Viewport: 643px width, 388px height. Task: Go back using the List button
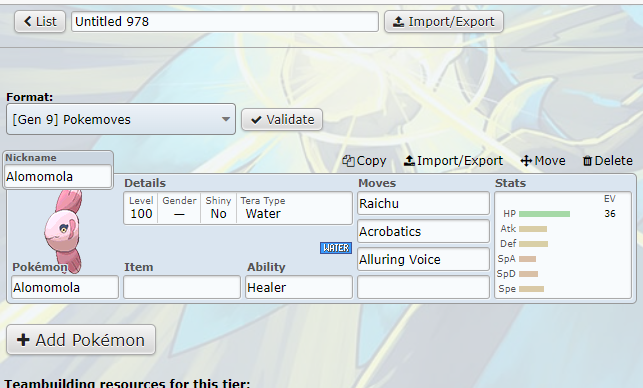(40, 21)
